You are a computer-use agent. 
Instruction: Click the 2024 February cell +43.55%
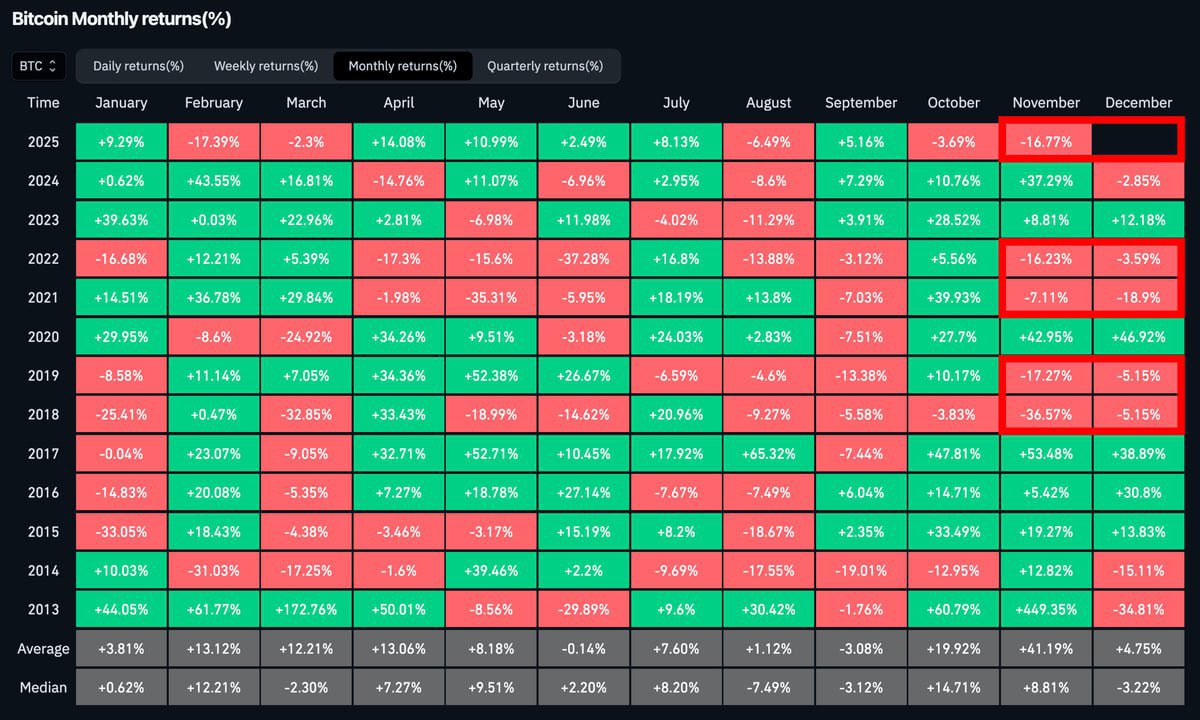click(214, 181)
